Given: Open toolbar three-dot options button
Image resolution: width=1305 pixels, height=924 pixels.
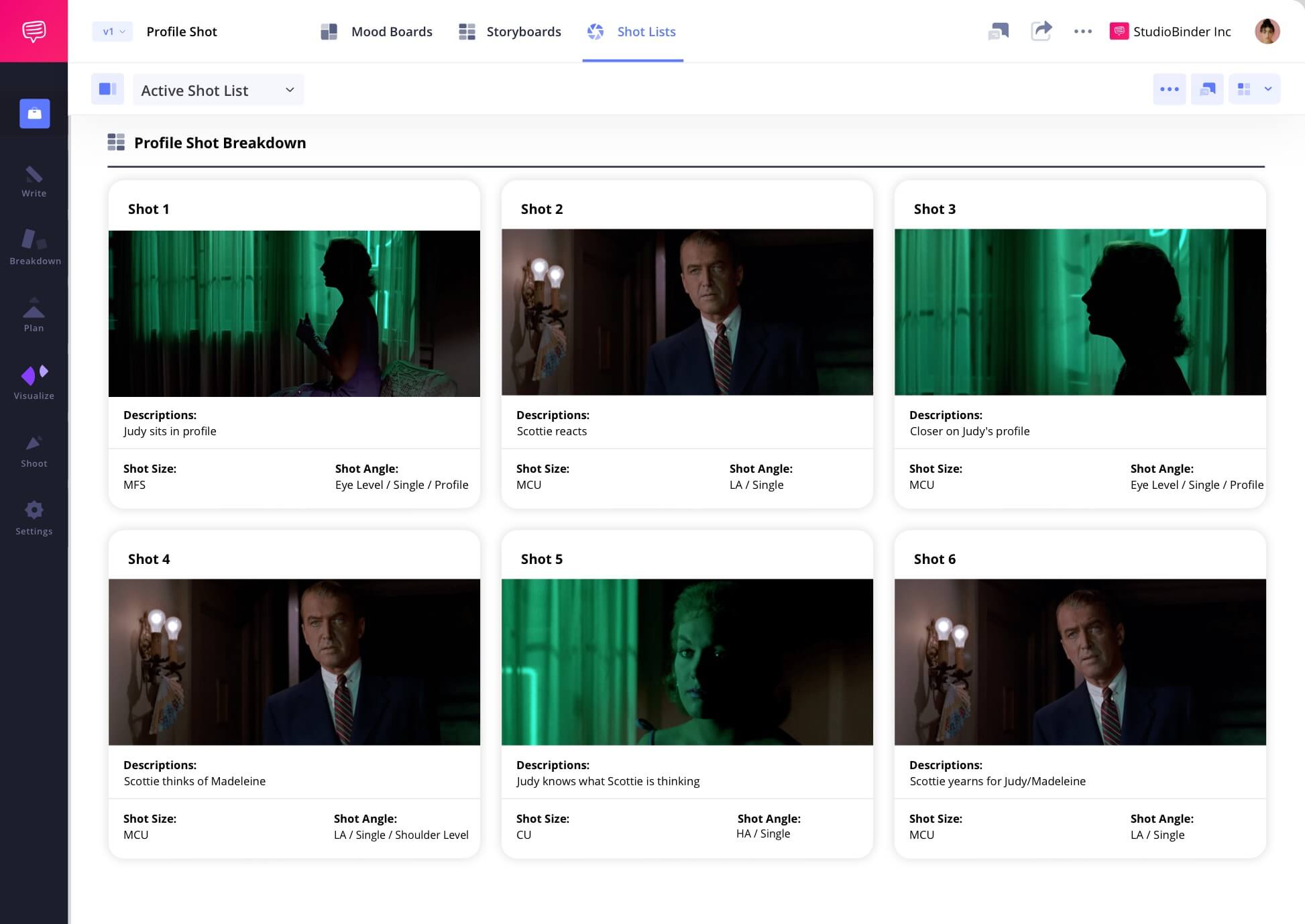Looking at the screenshot, I should pos(1169,89).
